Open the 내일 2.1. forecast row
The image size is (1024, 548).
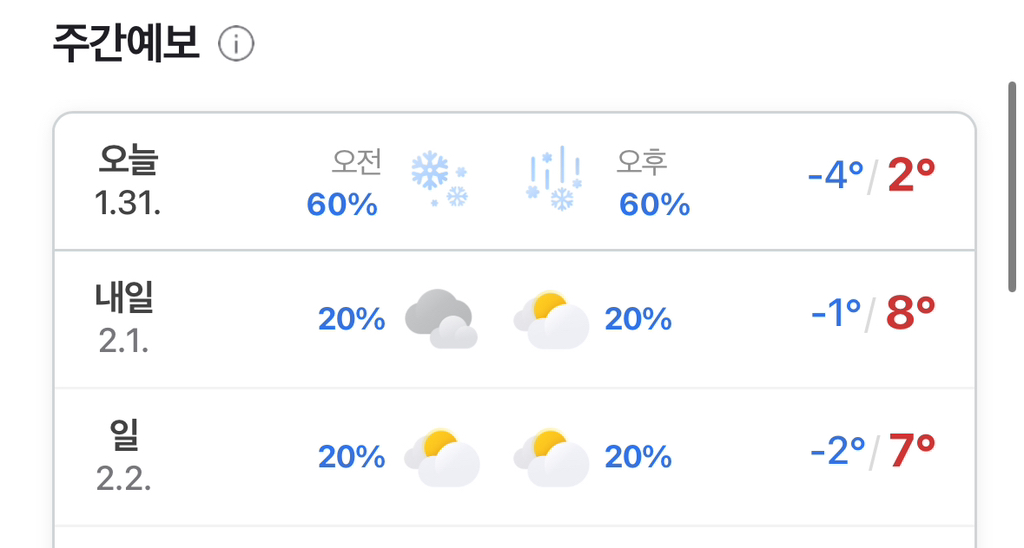coord(515,319)
